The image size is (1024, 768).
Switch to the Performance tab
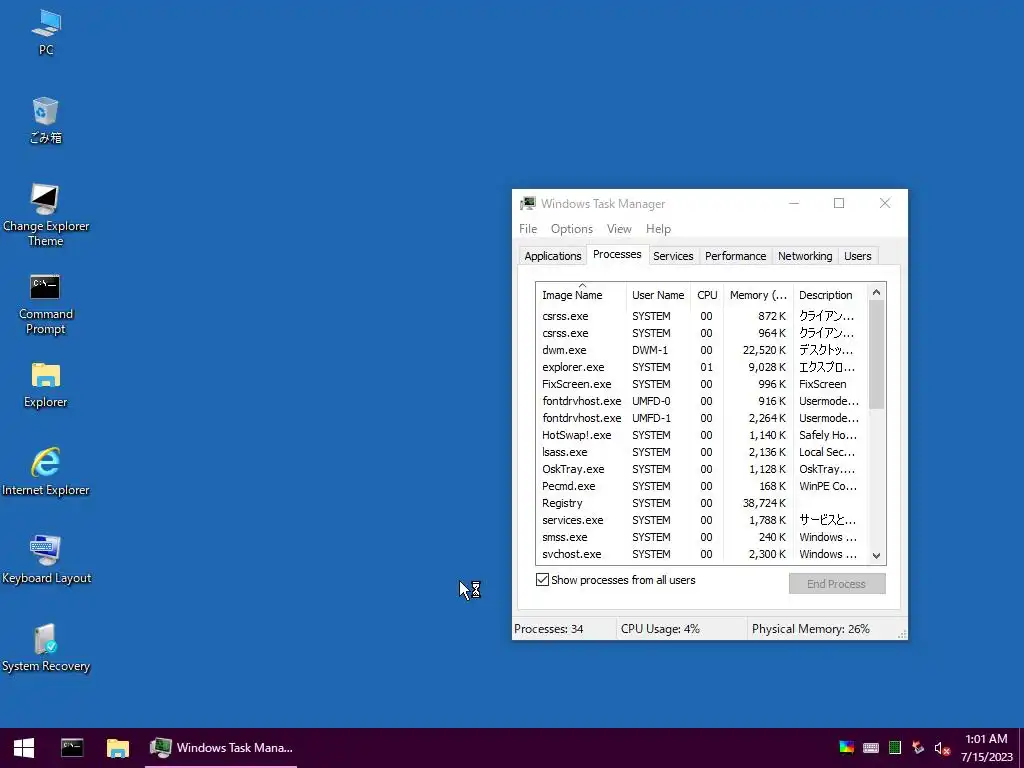pyautogui.click(x=735, y=256)
